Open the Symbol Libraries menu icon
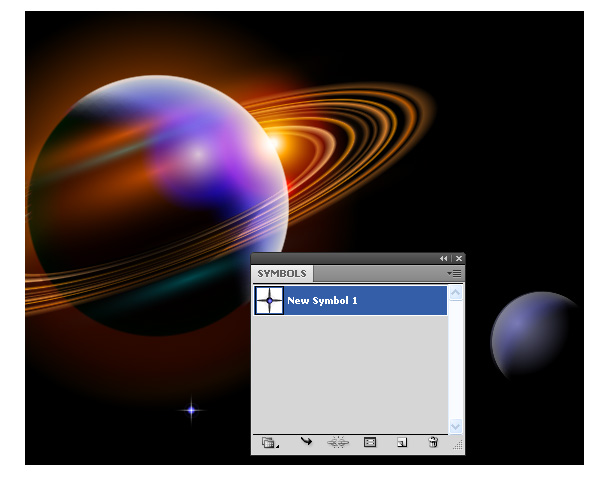This screenshot has height=479, width=600. pyautogui.click(x=270, y=443)
